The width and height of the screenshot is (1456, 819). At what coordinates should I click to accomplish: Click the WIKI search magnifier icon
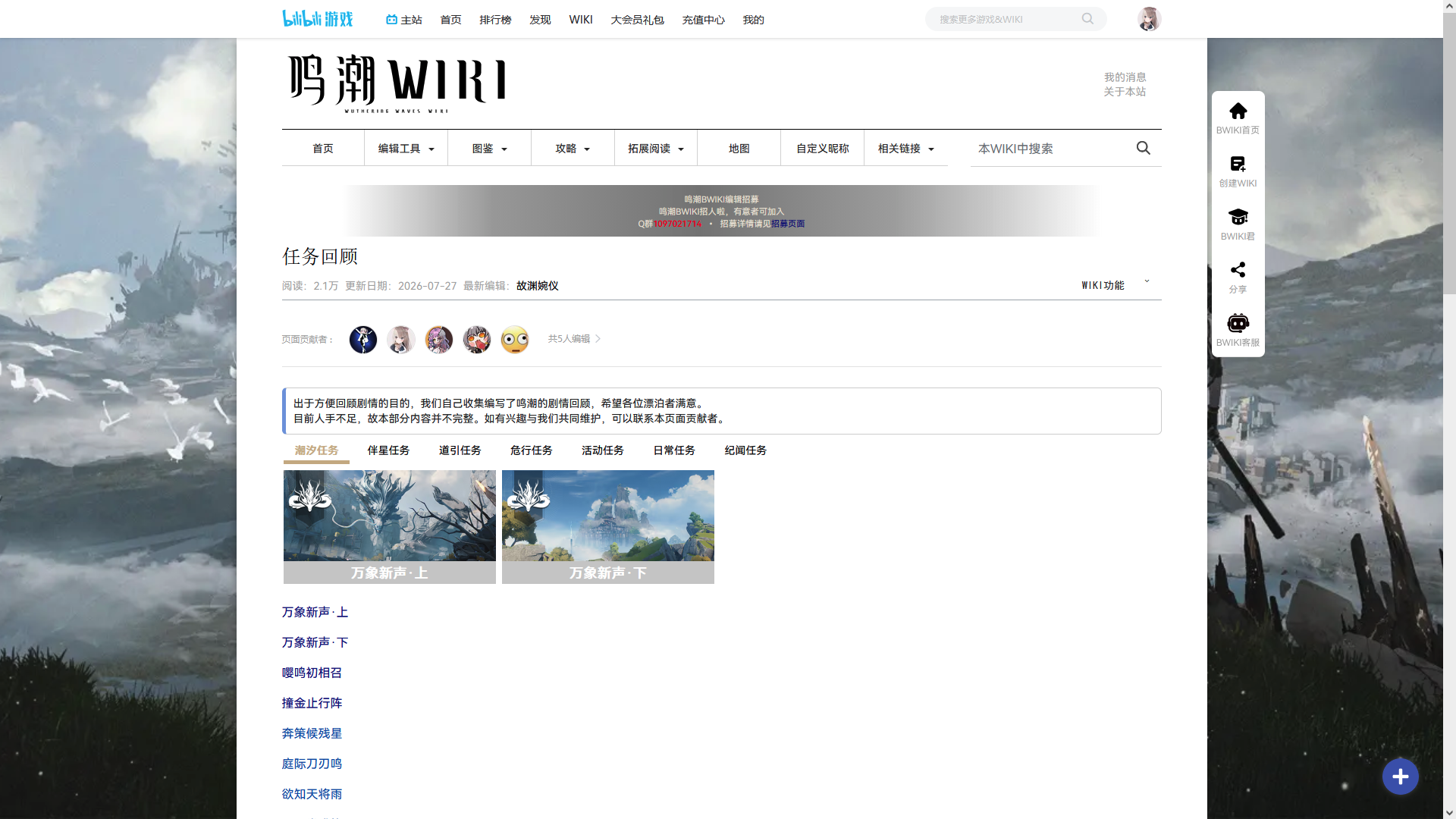point(1143,148)
